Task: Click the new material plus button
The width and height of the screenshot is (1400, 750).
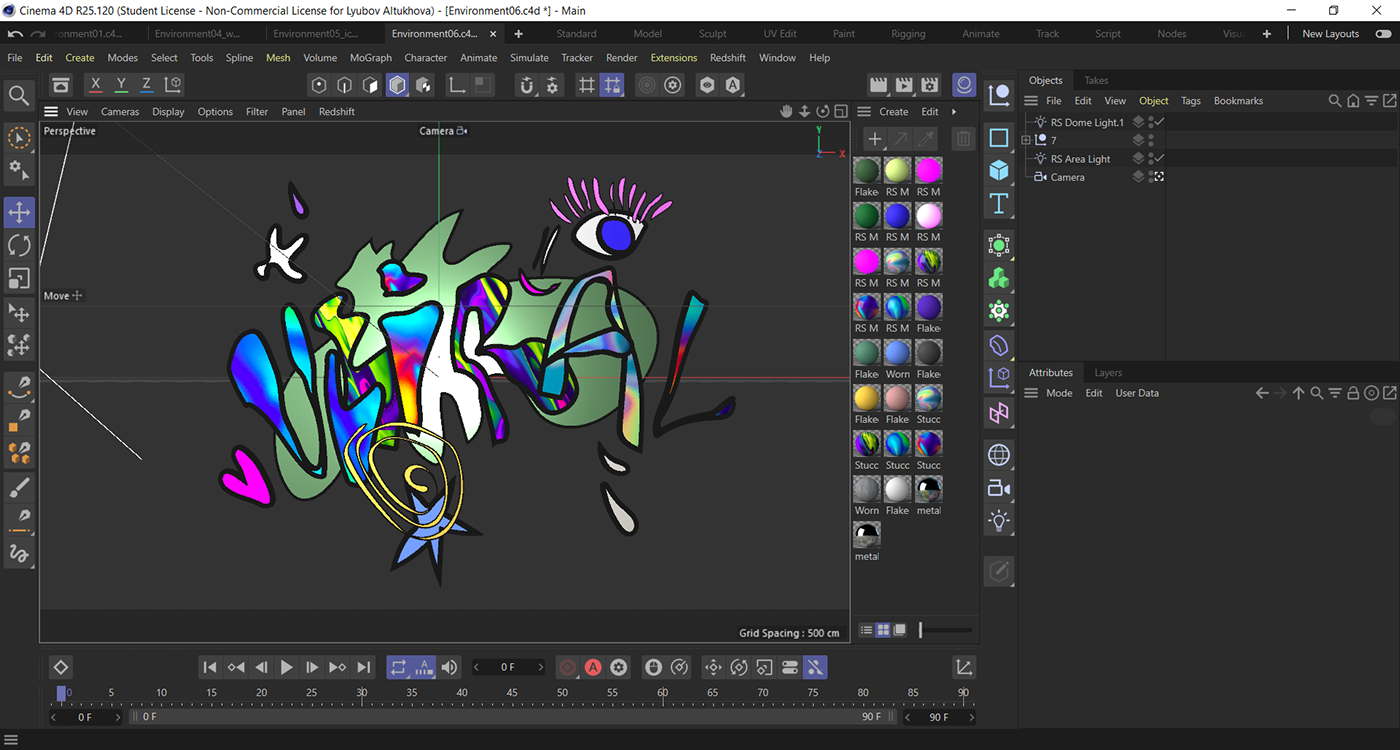Action: (874, 139)
